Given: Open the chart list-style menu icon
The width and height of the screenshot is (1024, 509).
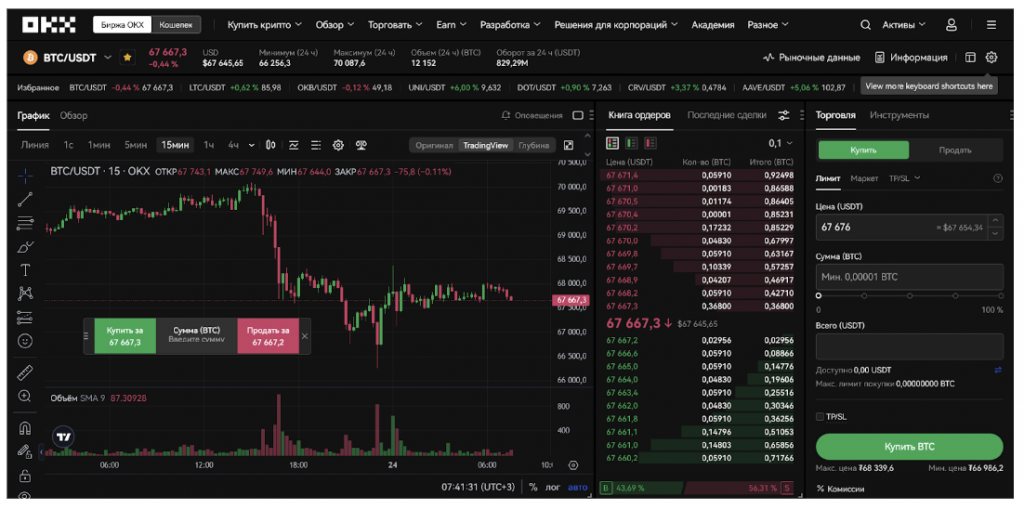Looking at the screenshot, I should 316,145.
